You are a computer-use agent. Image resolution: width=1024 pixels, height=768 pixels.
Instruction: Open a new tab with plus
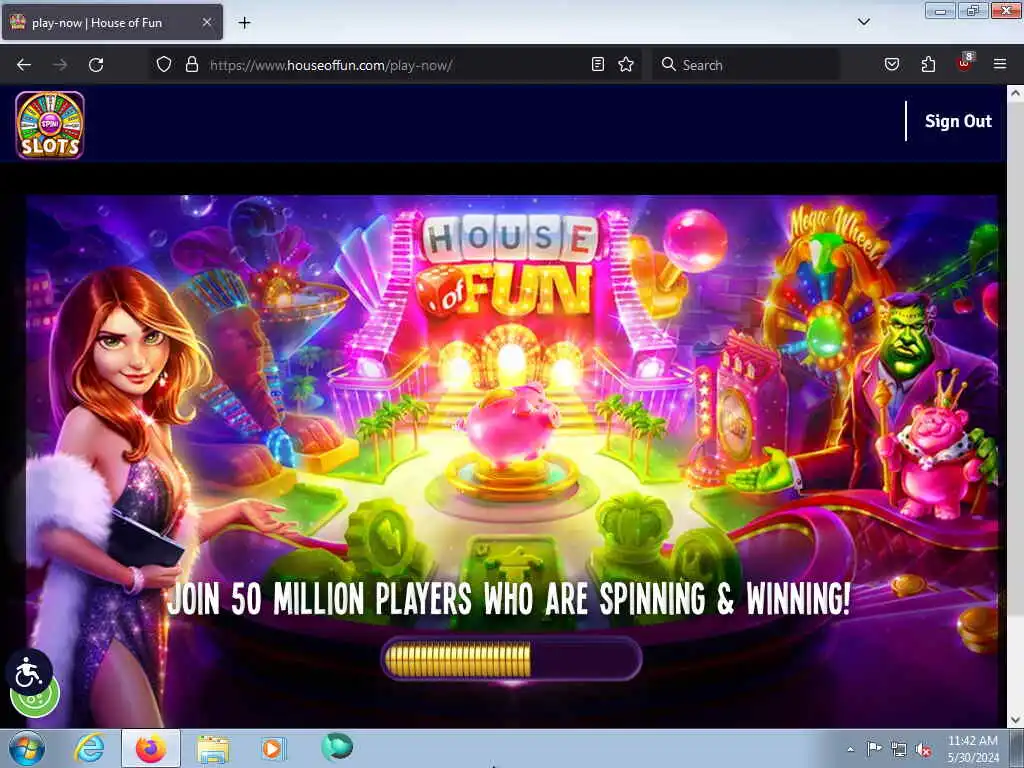[x=244, y=23]
